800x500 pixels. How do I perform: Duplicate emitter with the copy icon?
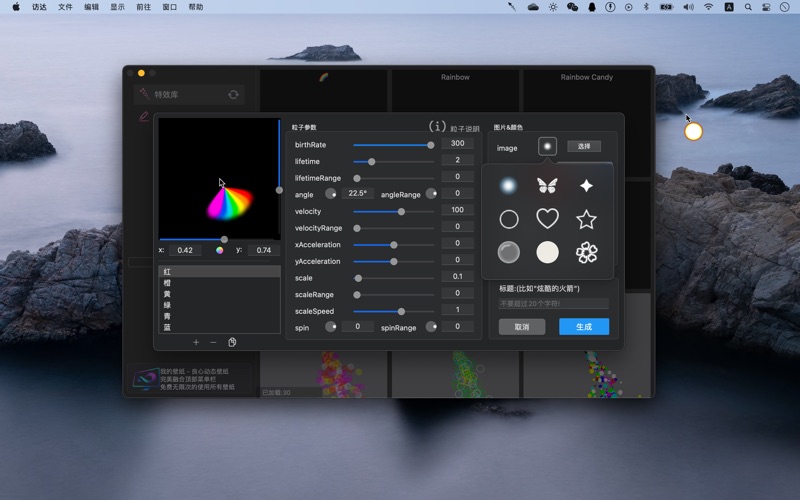pyautogui.click(x=232, y=342)
